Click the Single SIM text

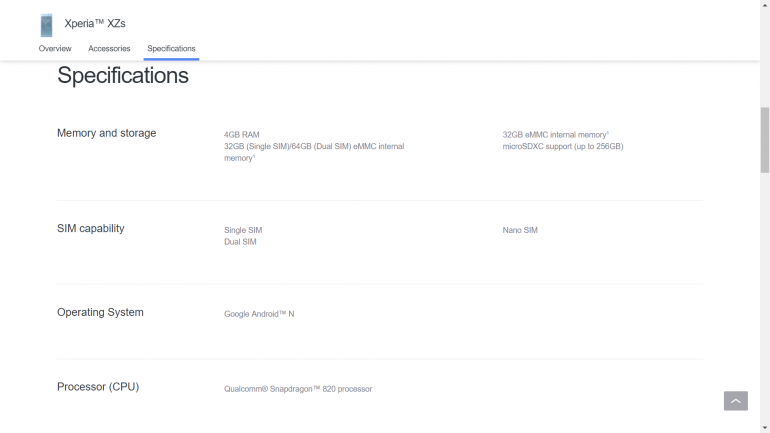pos(243,230)
